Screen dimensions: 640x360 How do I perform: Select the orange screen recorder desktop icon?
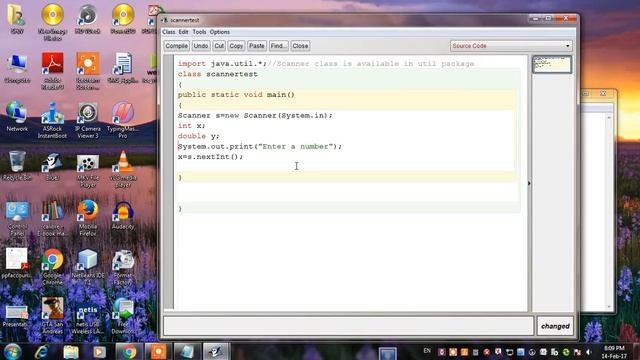(88, 71)
